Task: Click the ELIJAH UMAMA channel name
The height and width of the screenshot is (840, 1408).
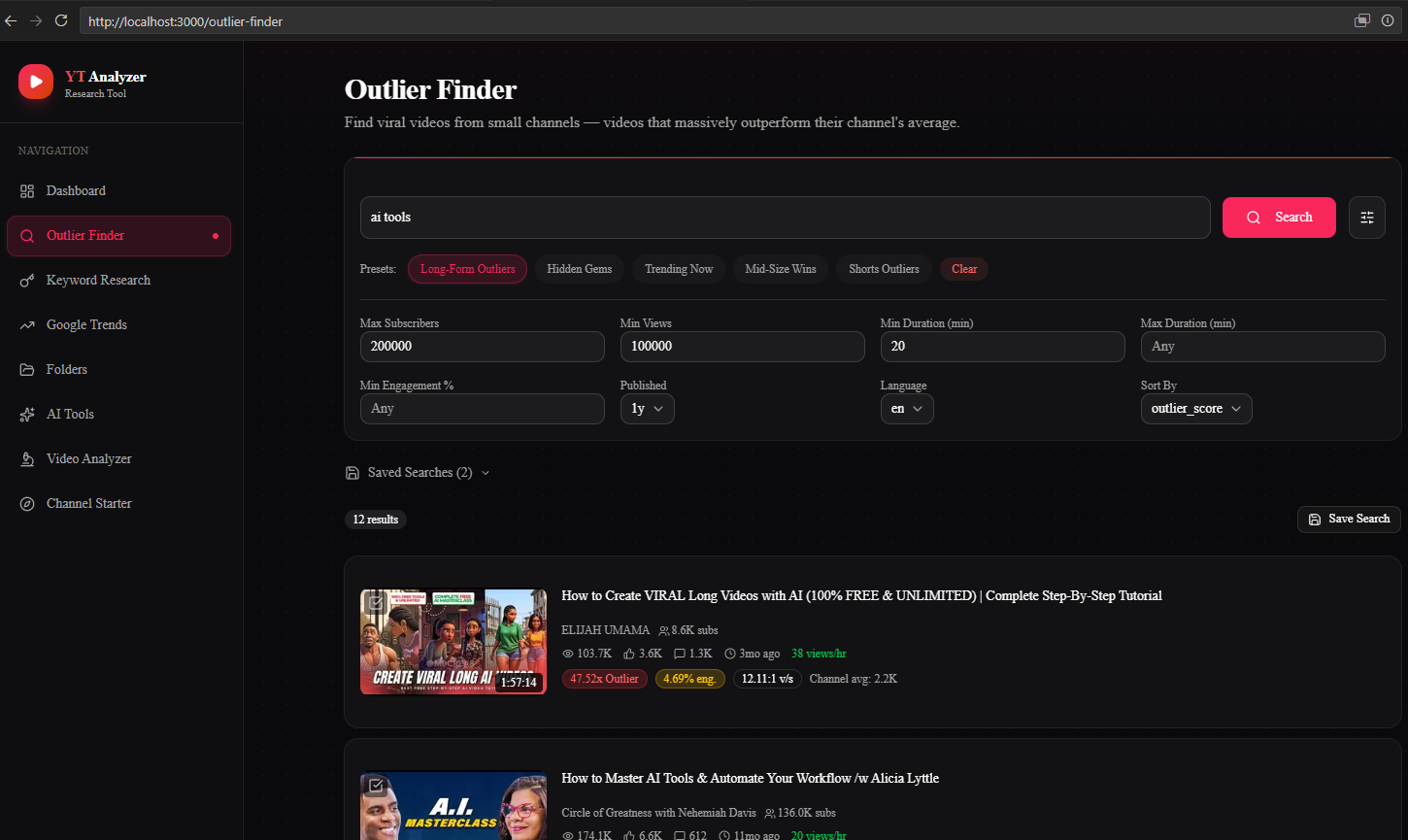Action: point(605,630)
